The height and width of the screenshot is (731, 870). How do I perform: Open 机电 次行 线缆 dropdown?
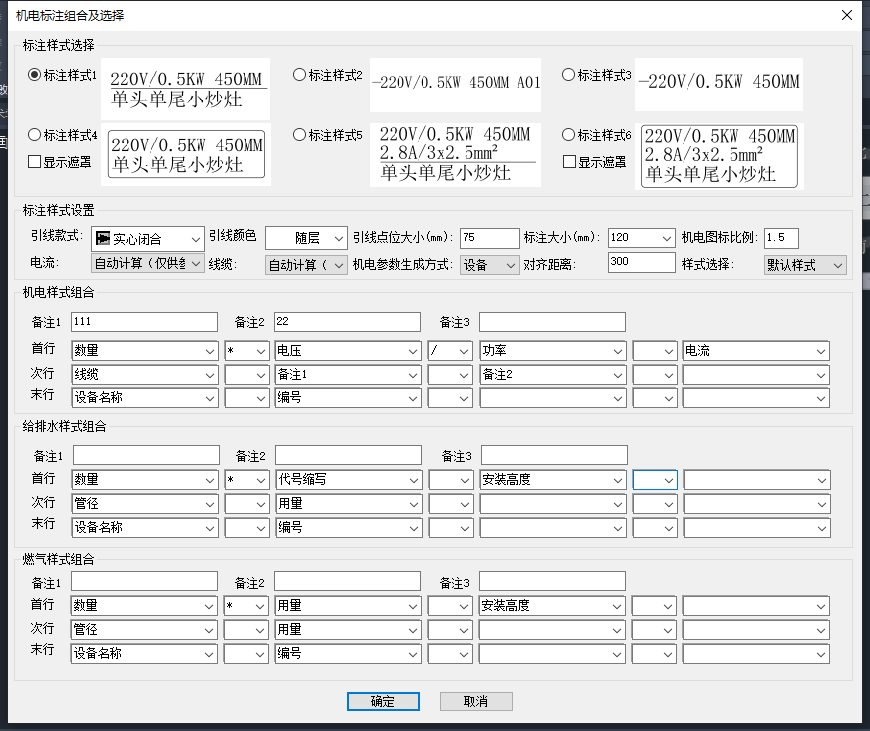pyautogui.click(x=144, y=375)
